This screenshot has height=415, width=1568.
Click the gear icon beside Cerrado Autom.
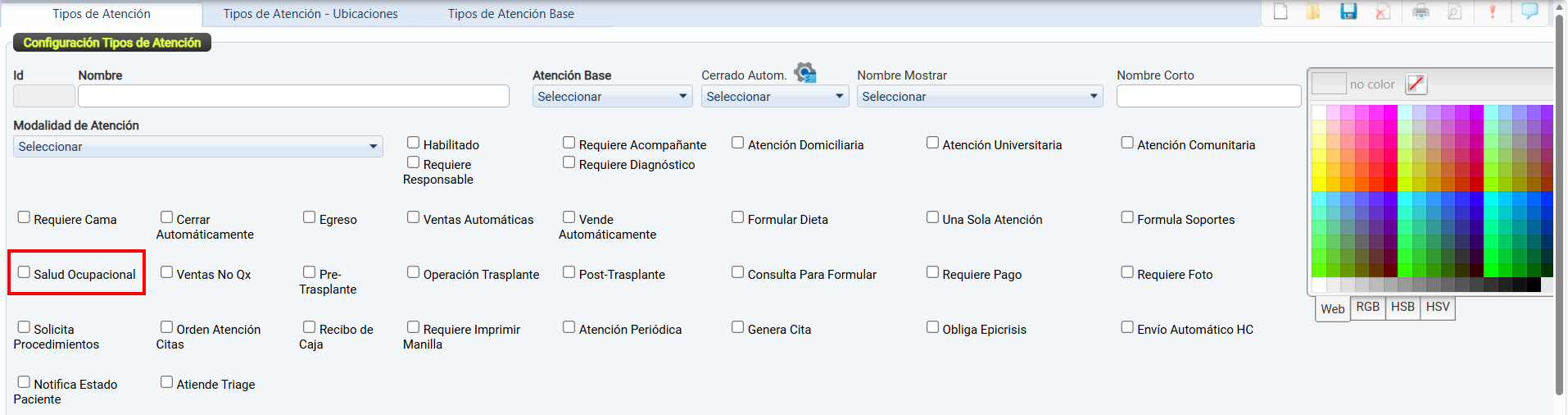click(805, 73)
